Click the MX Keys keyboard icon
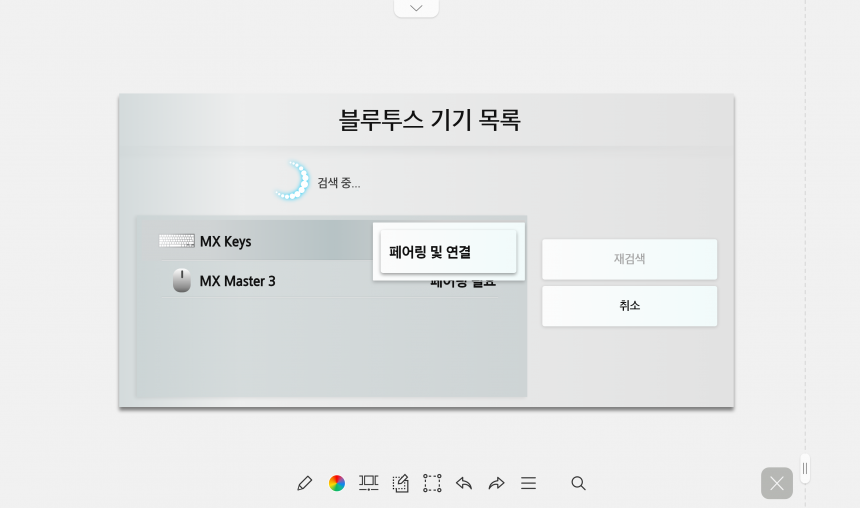This screenshot has height=508, width=860. tap(177, 241)
